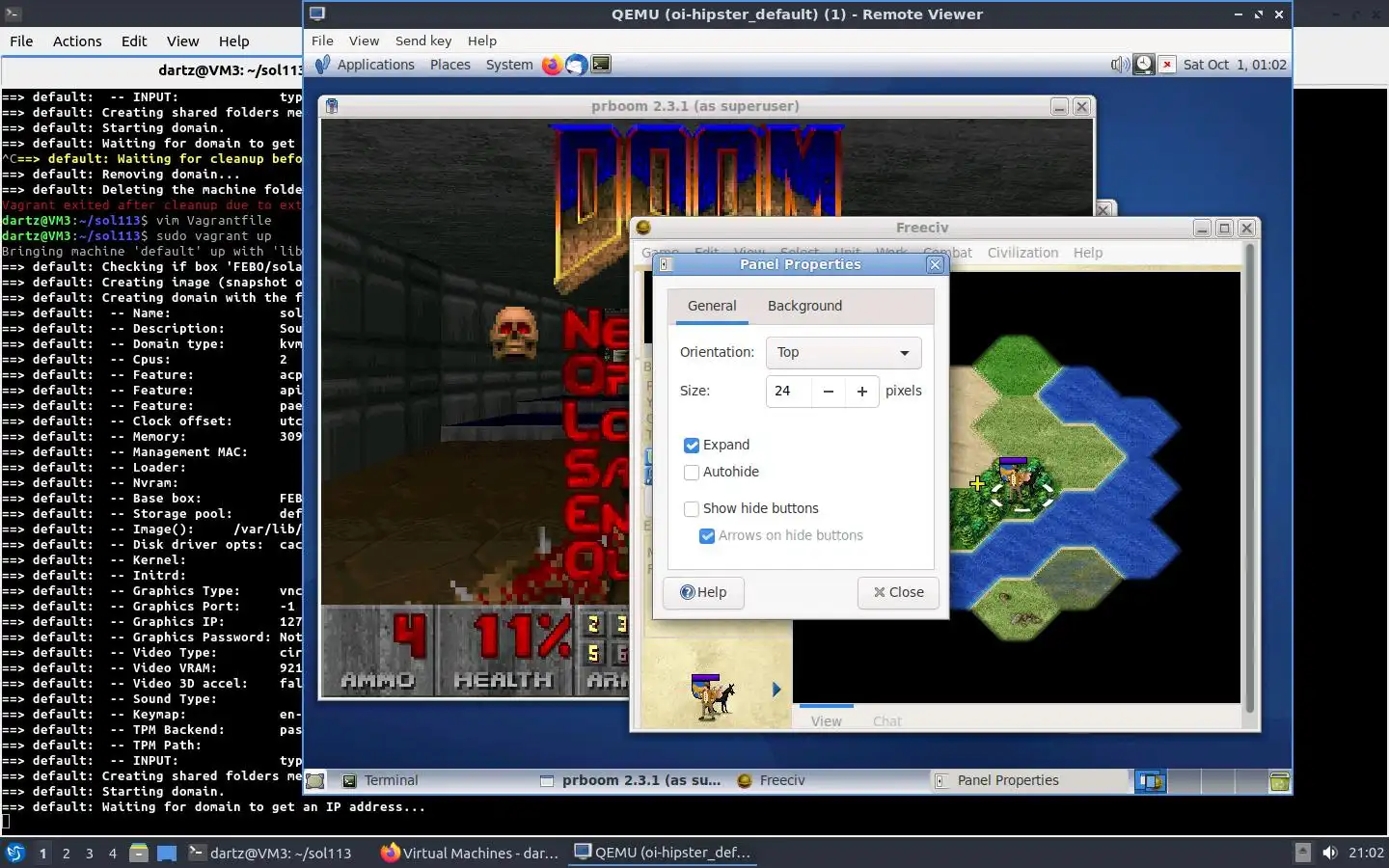Screen dimensions: 1389x868
Task: Open host terminal Actions menu
Action: (77, 41)
